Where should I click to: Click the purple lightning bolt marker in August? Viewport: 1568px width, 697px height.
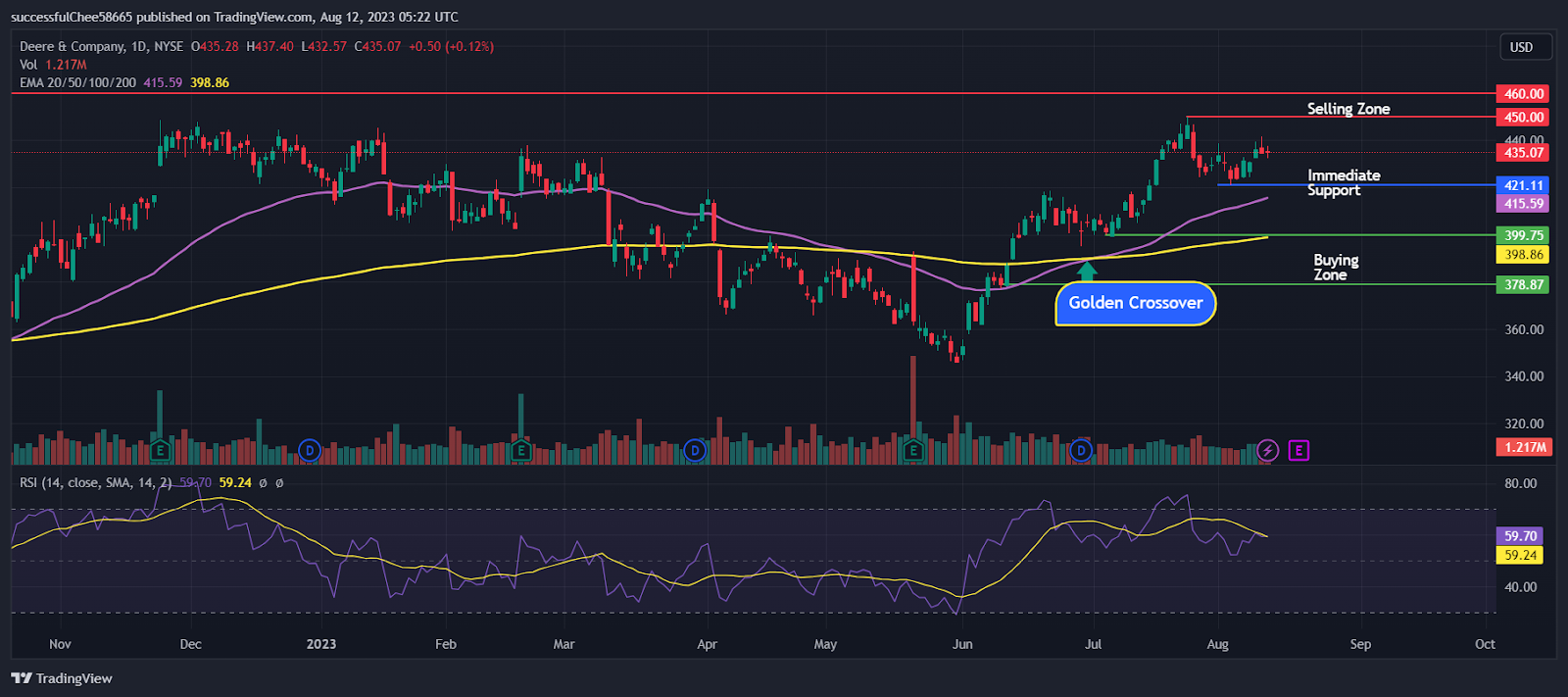click(1268, 451)
